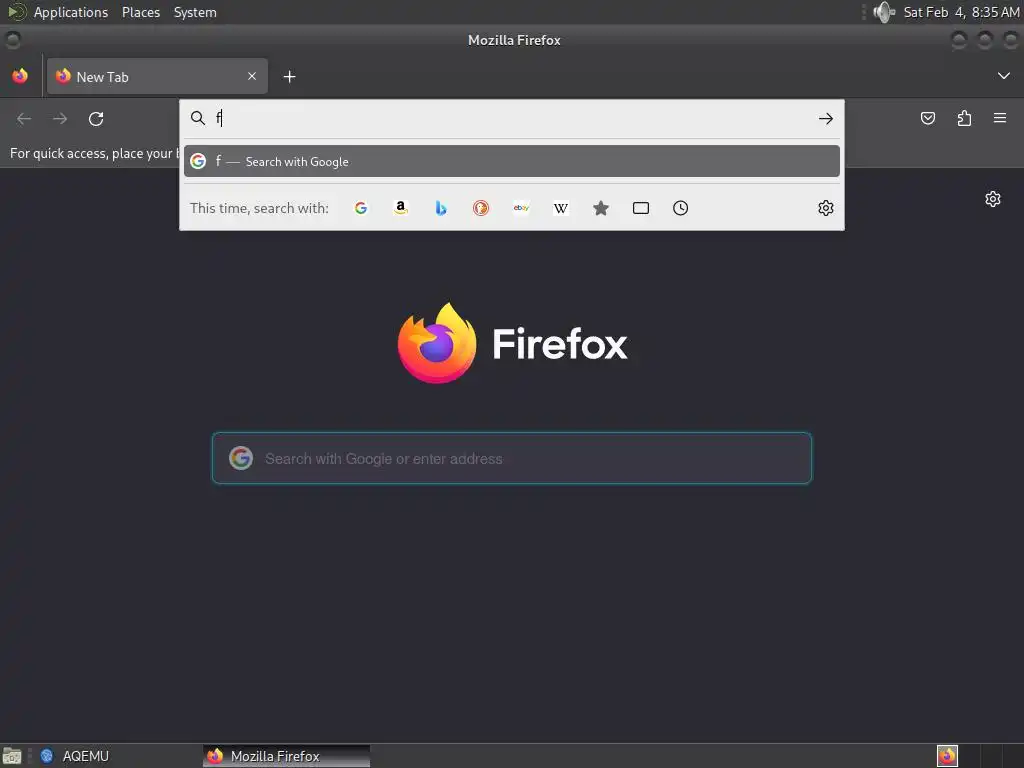Reload the page with the refresh icon
Viewport: 1024px width, 768px height.
point(96,119)
